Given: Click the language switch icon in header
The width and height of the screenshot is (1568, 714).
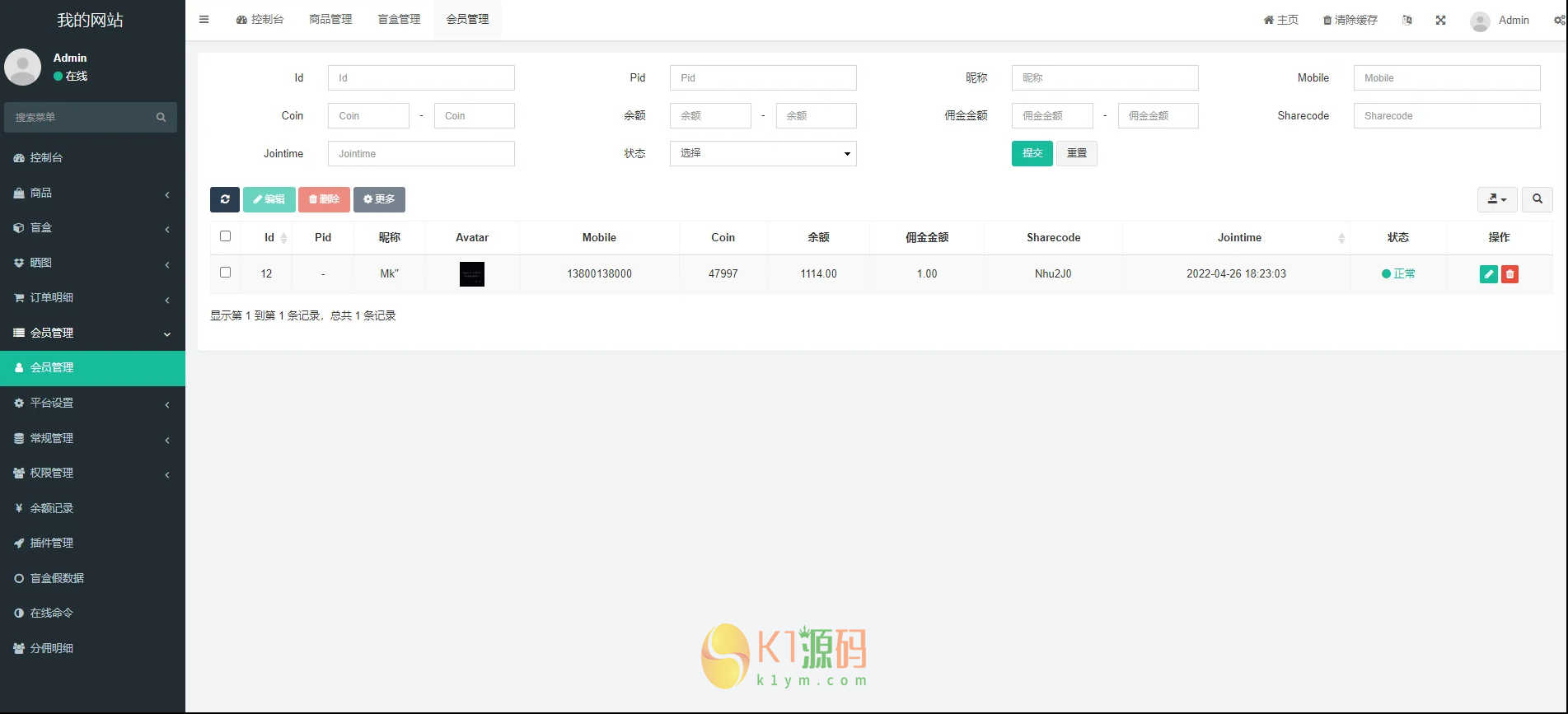Looking at the screenshot, I should (x=1407, y=20).
